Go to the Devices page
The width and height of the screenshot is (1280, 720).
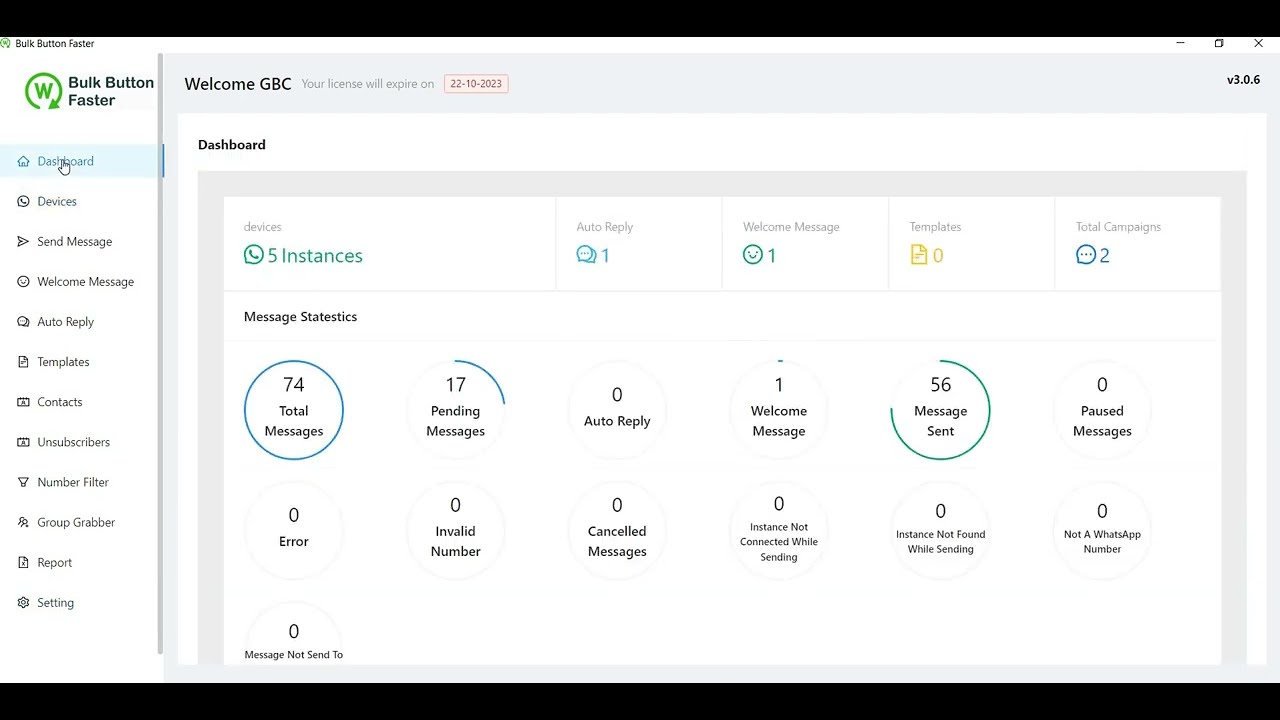click(x=81, y=201)
